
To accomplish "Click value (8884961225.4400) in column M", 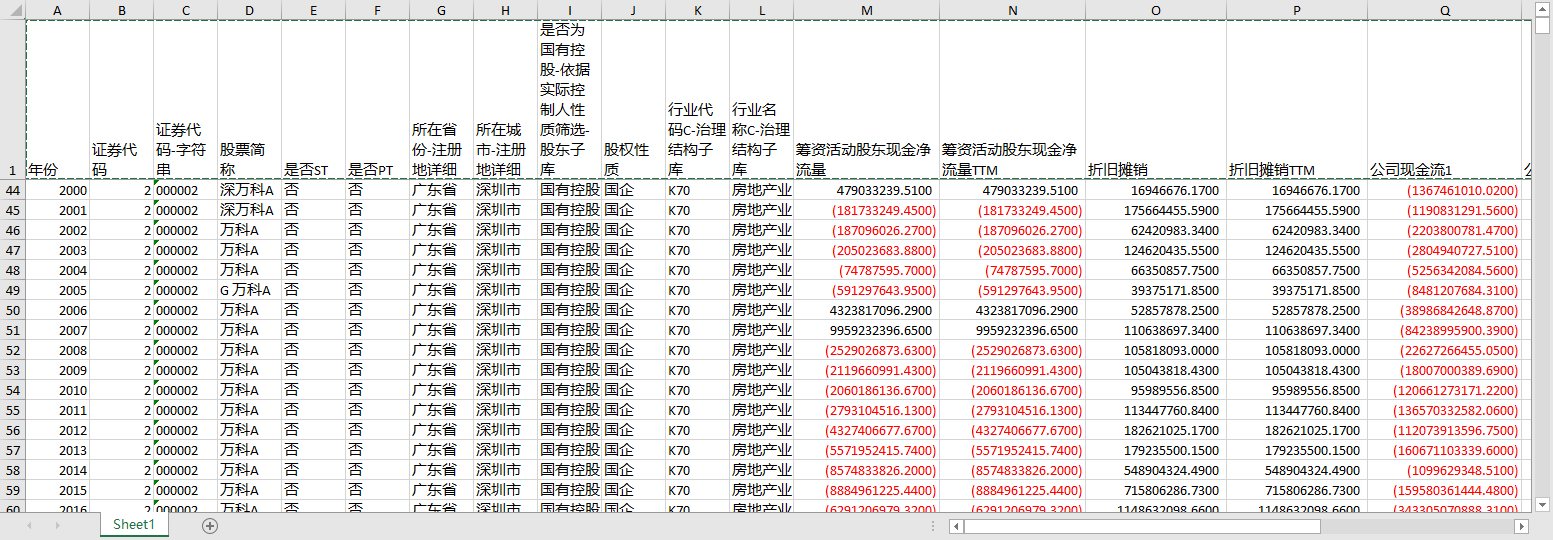I will pyautogui.click(x=866, y=490).
